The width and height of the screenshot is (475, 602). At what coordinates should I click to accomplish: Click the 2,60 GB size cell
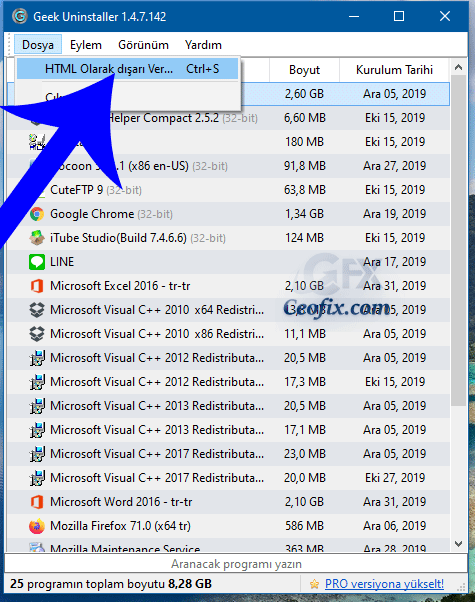tap(304, 94)
